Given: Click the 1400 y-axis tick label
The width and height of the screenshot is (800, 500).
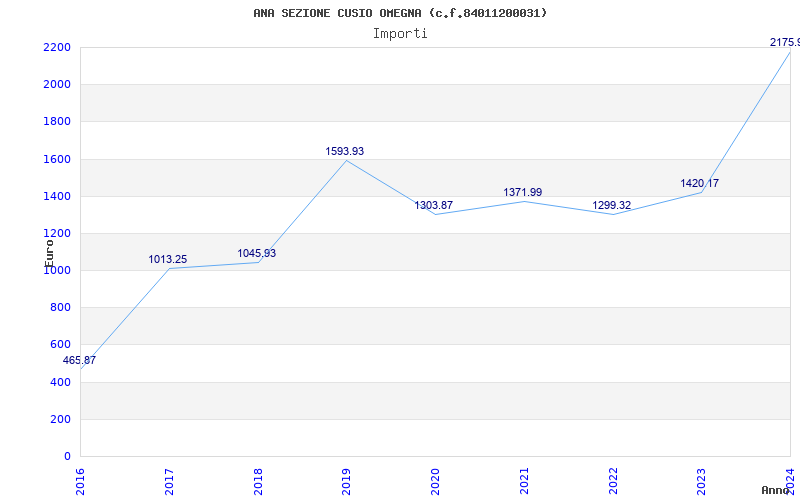Looking at the screenshot, I should click(57, 196).
